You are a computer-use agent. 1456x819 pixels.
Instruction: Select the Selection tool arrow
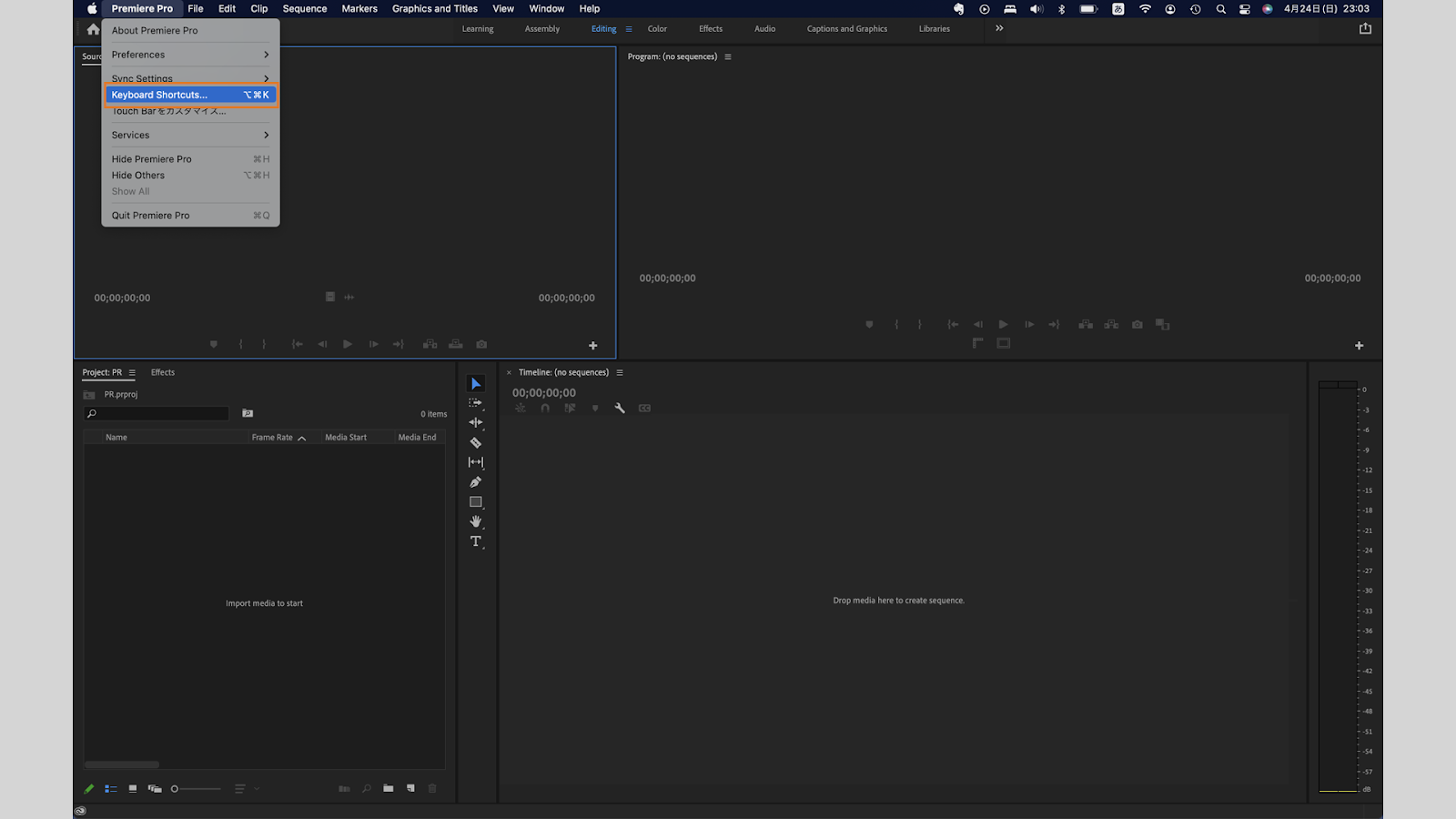pos(476,384)
